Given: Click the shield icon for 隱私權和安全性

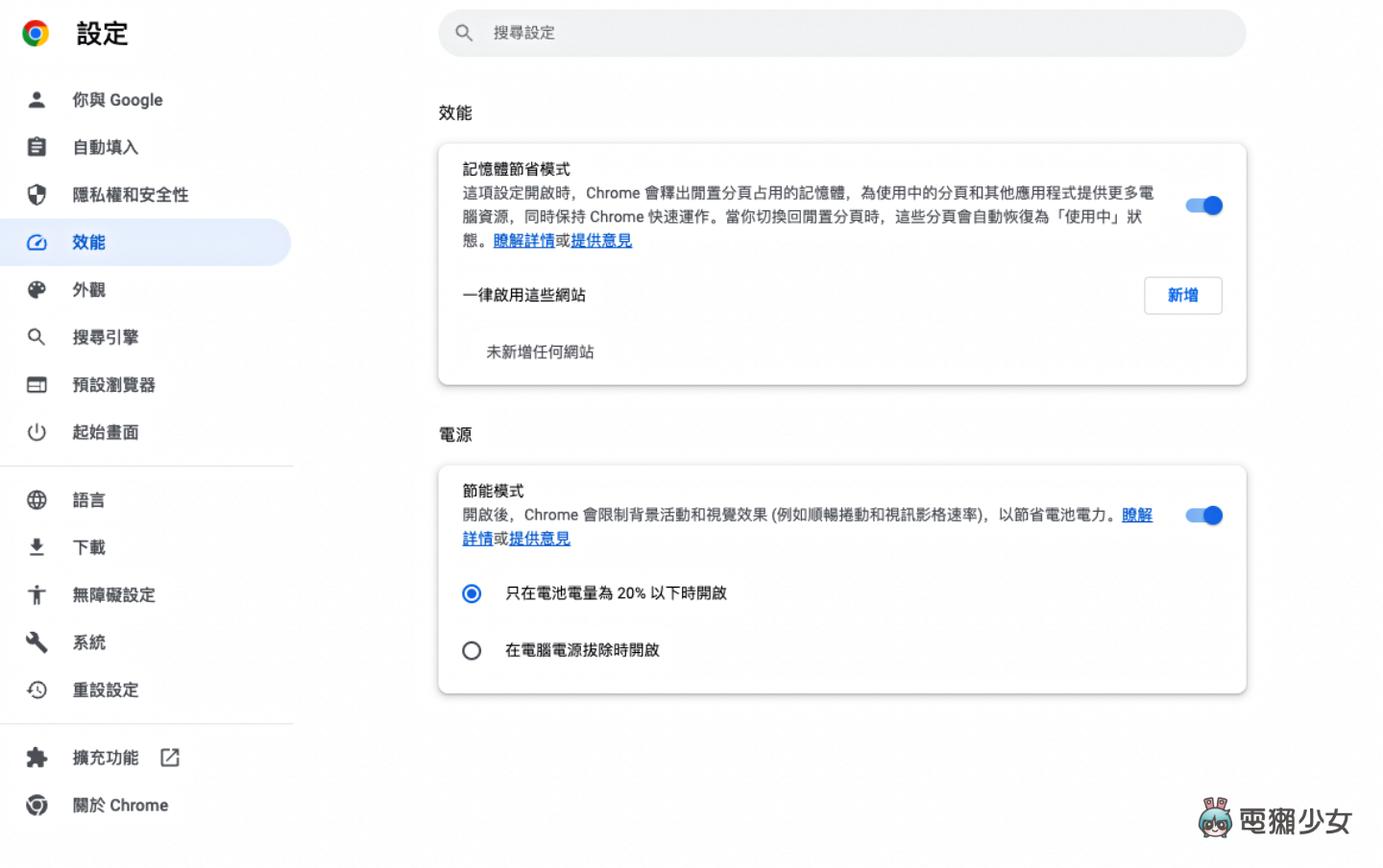Looking at the screenshot, I should [36, 194].
